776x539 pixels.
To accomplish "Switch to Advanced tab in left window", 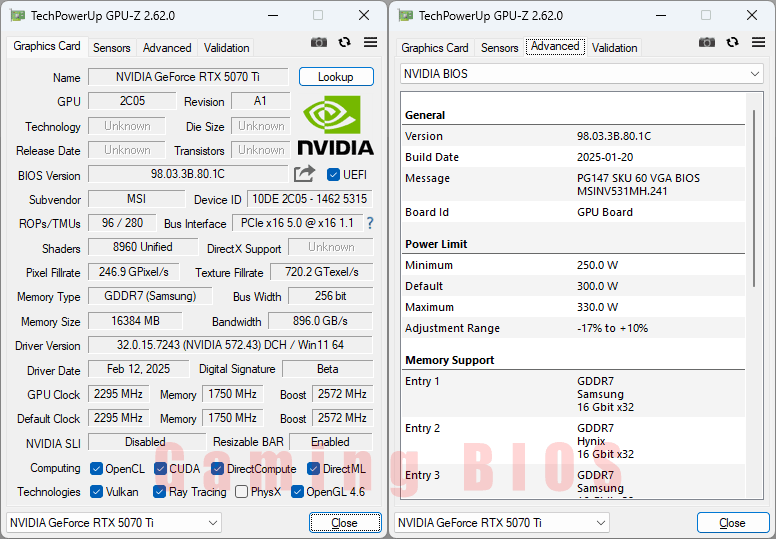I will click(x=167, y=48).
